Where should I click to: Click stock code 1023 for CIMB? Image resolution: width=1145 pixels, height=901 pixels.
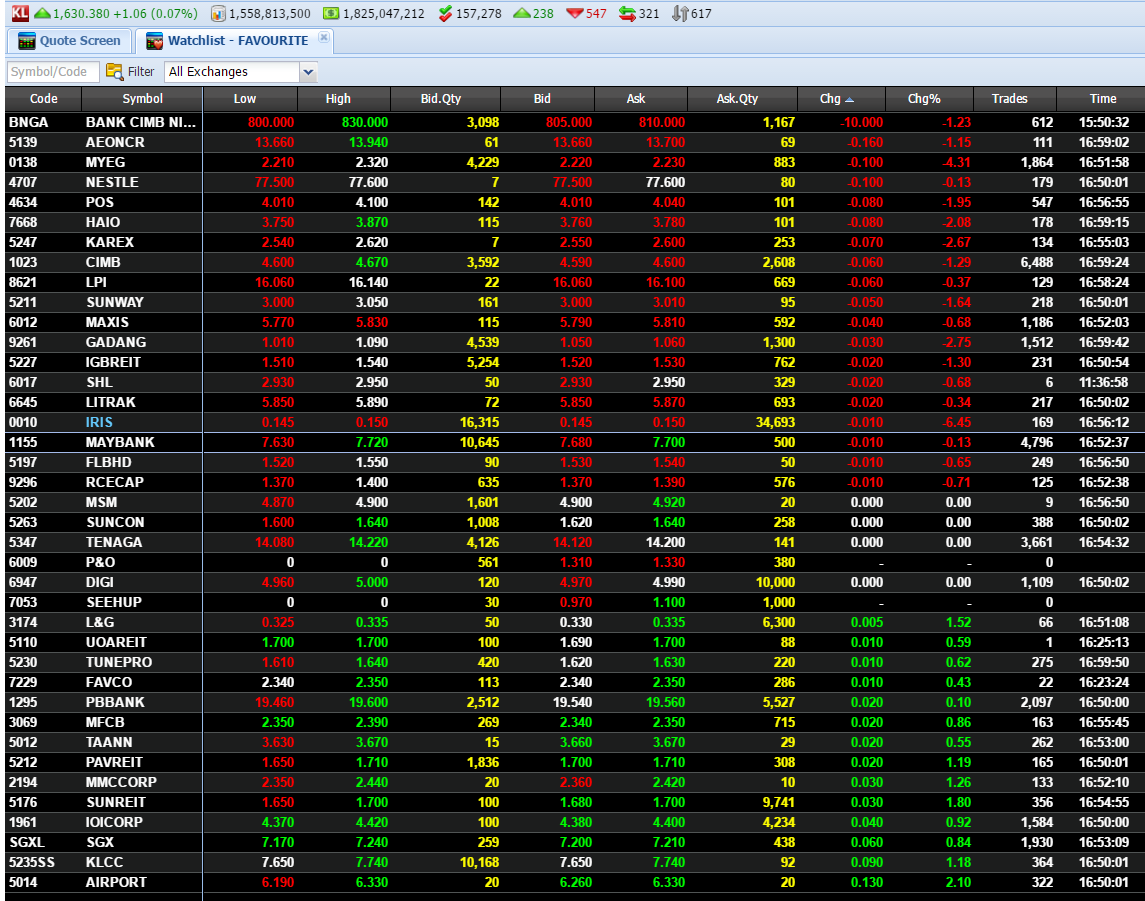[x=23, y=262]
